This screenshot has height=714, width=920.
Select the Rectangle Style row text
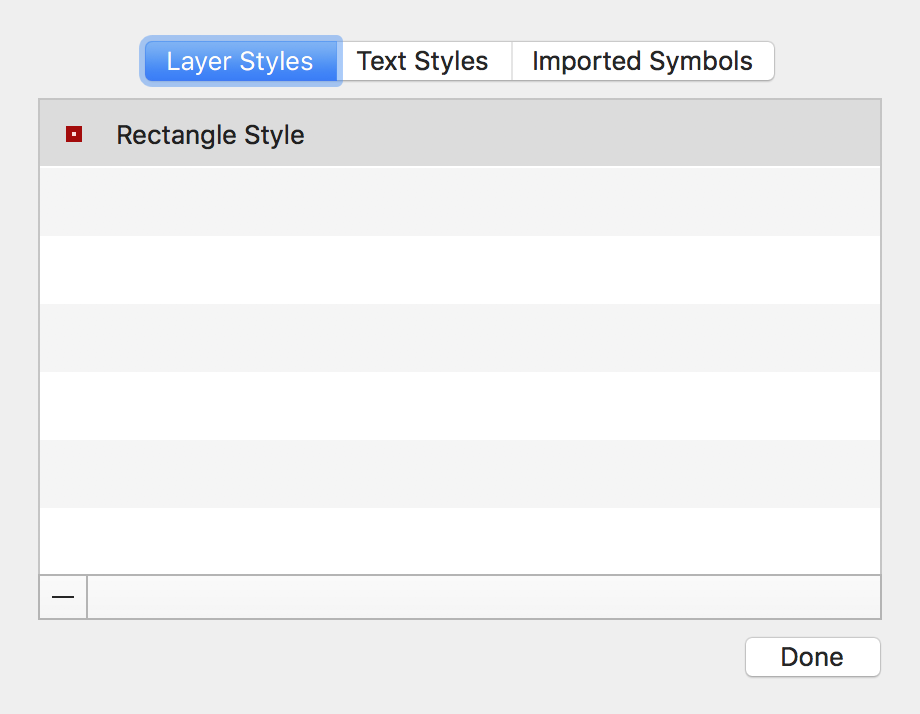[210, 135]
